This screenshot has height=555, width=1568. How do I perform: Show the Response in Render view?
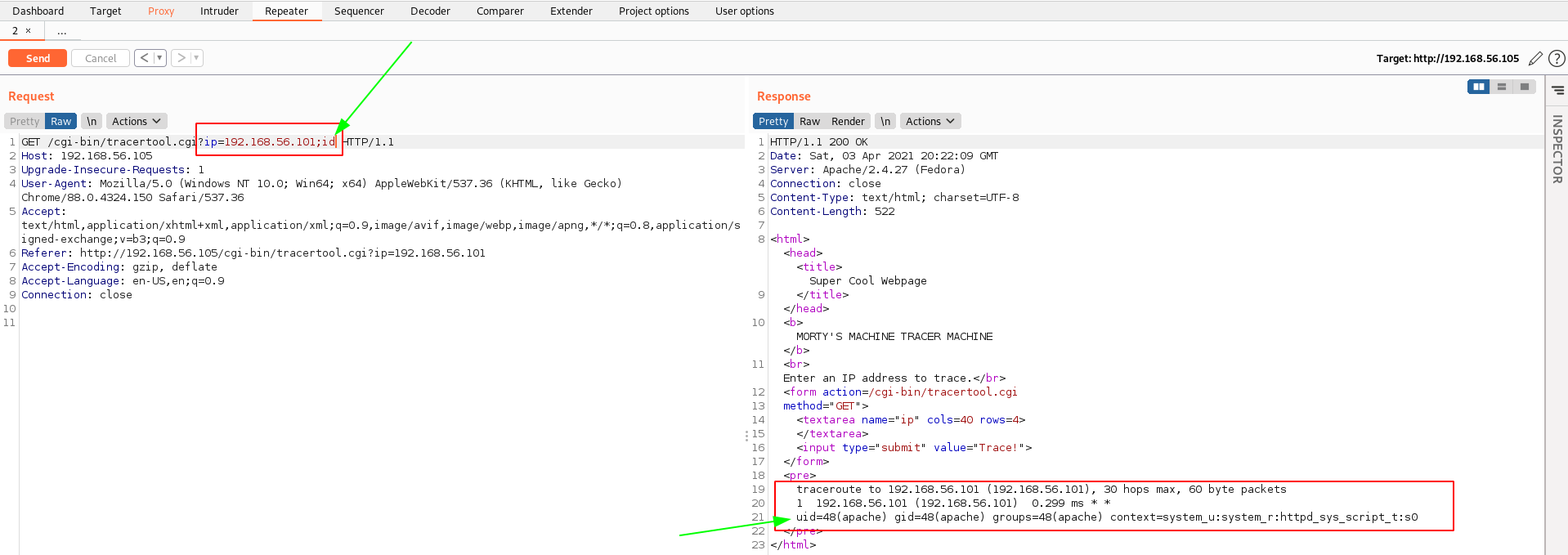848,121
